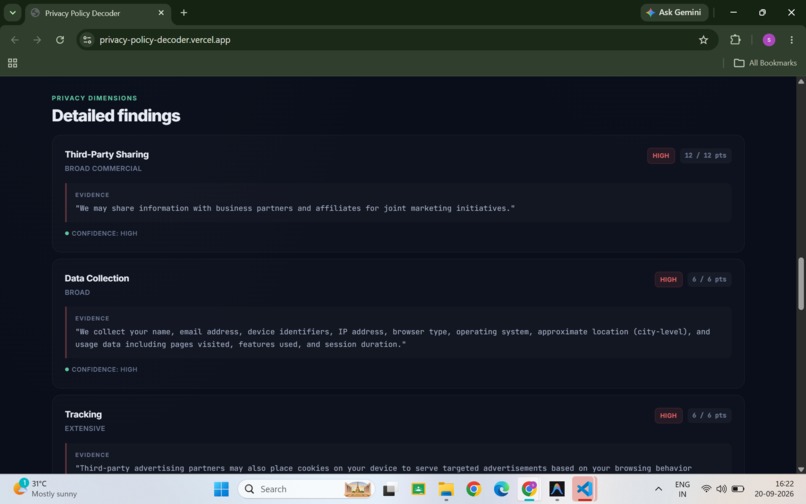Click the Data Collection evidence quote

[x=393, y=338]
